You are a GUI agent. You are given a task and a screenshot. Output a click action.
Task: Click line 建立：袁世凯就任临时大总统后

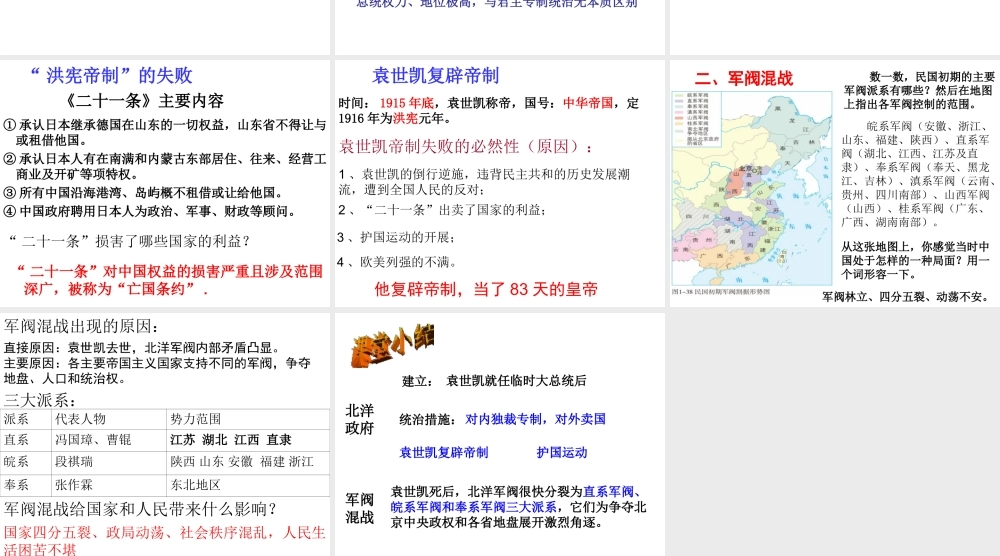click(494, 381)
